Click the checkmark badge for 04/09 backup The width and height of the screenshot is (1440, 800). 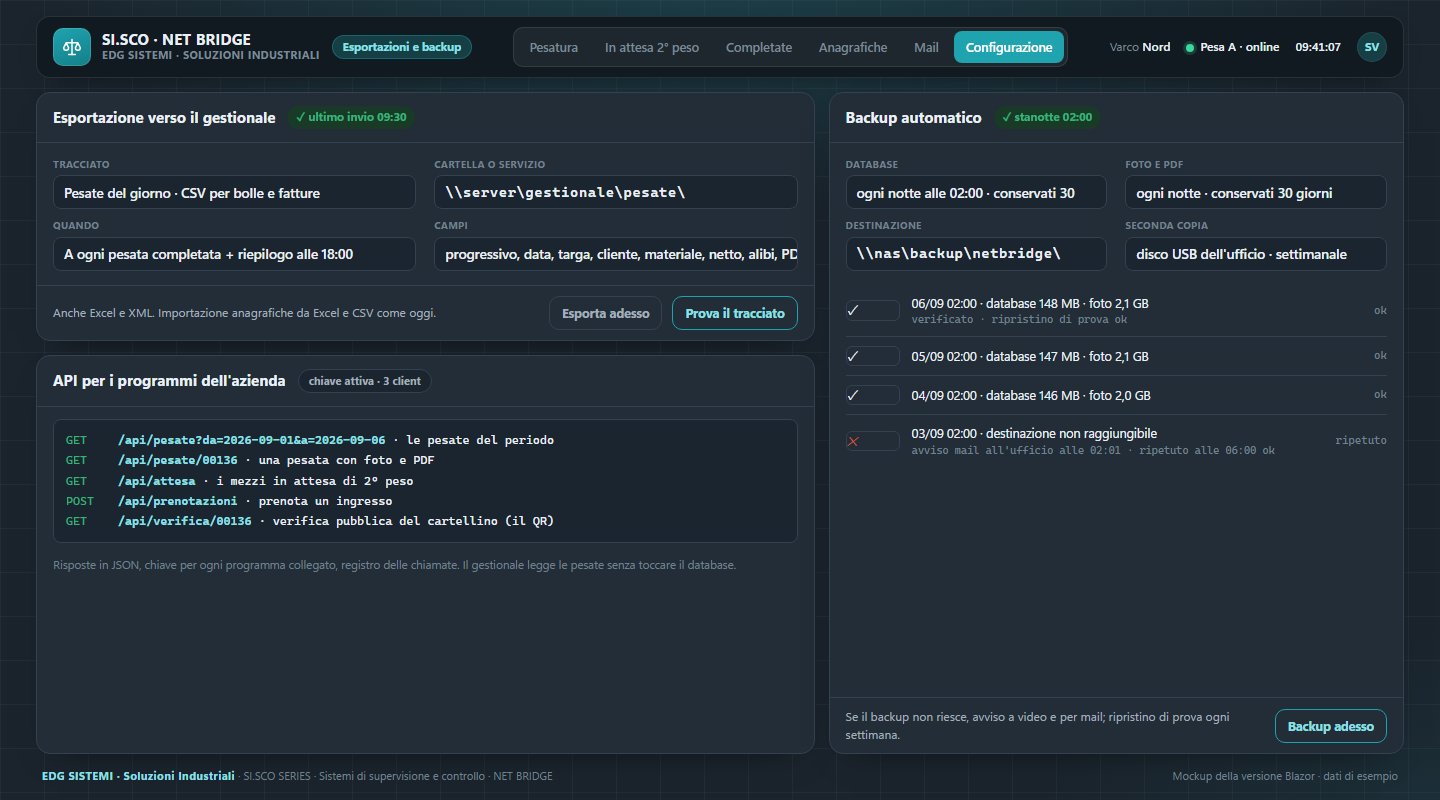(873, 395)
